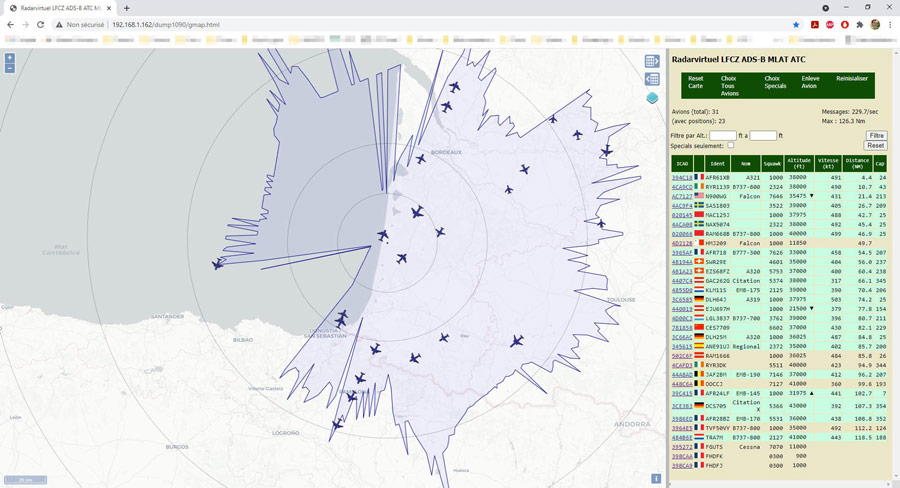
Task: Sort table by Squawk column header
Action: 772,164
